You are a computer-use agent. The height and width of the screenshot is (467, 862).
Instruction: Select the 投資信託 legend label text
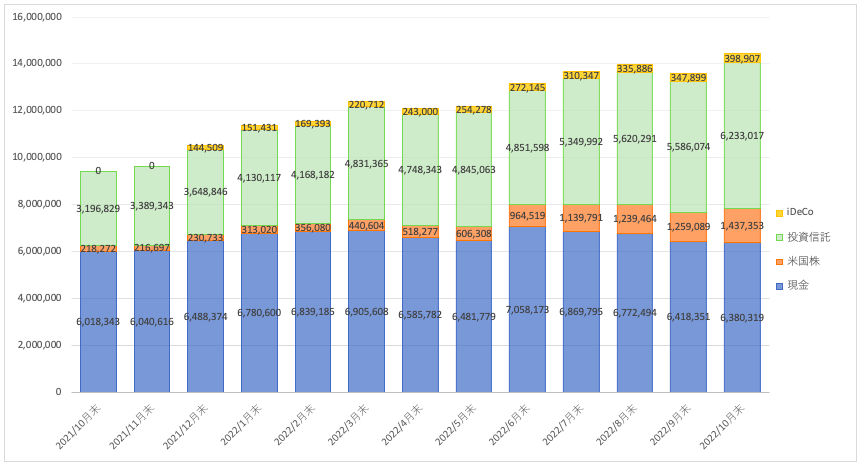(x=807, y=236)
